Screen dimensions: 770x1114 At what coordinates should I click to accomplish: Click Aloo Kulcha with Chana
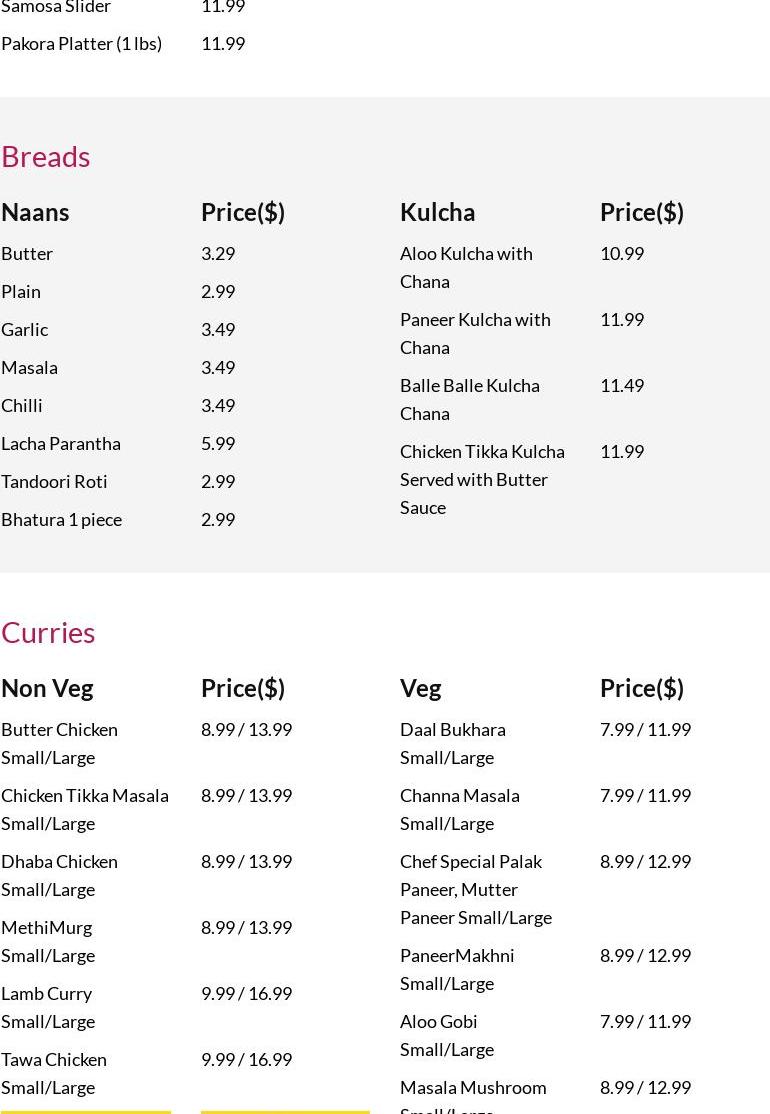coord(466,267)
